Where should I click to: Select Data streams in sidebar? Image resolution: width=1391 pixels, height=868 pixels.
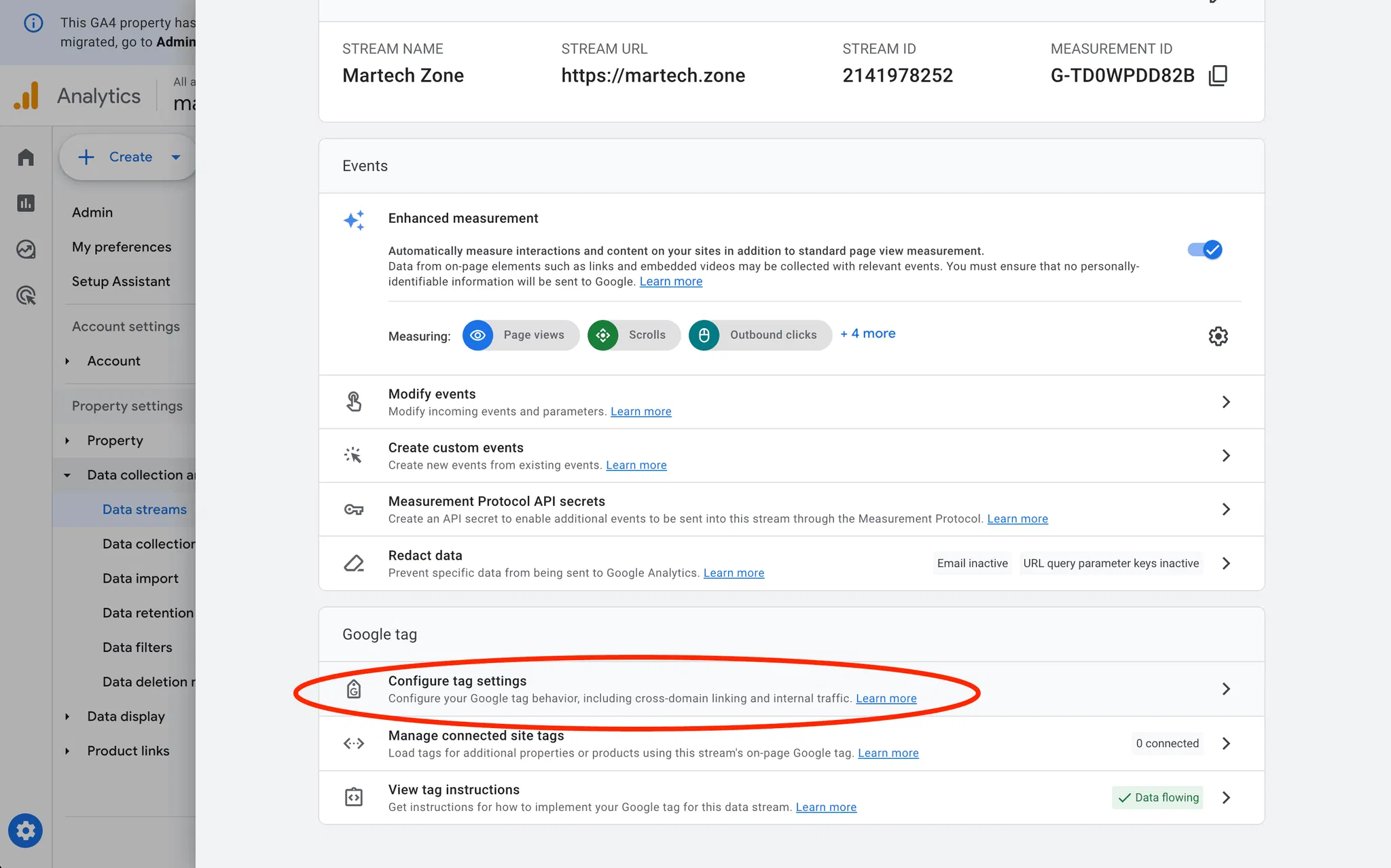[144, 509]
